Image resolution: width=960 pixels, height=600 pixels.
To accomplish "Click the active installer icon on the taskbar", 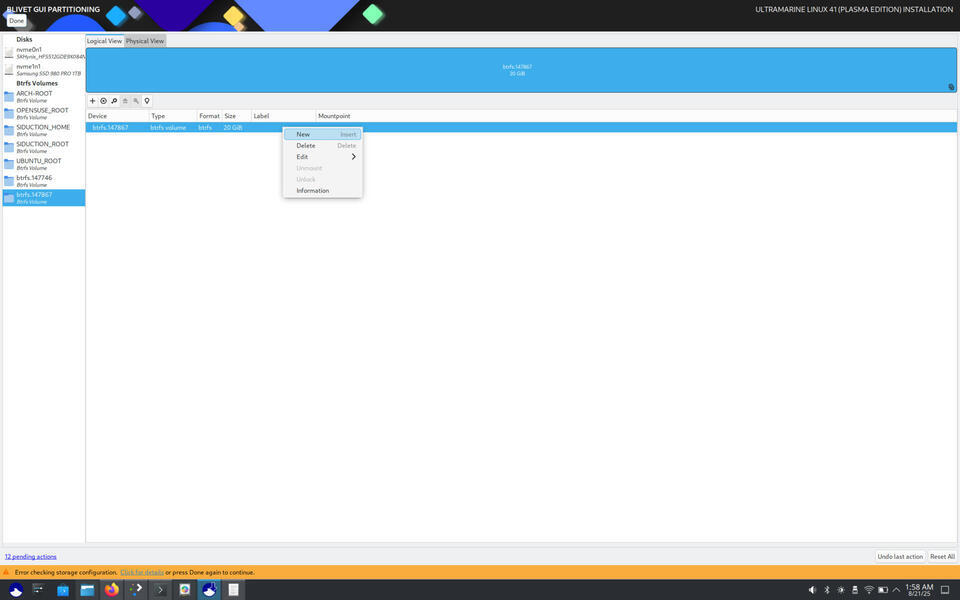I will pos(209,590).
